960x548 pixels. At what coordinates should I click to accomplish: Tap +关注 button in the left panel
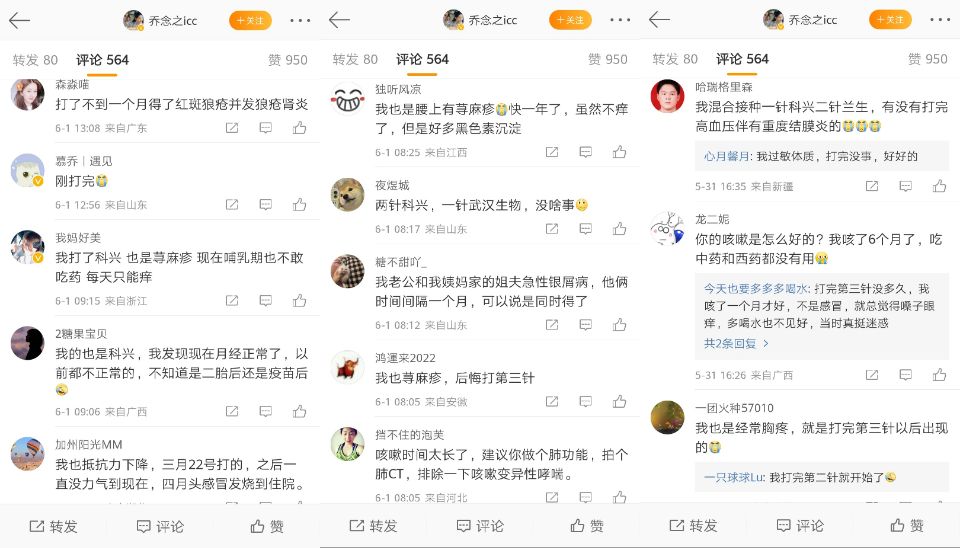tap(250, 21)
